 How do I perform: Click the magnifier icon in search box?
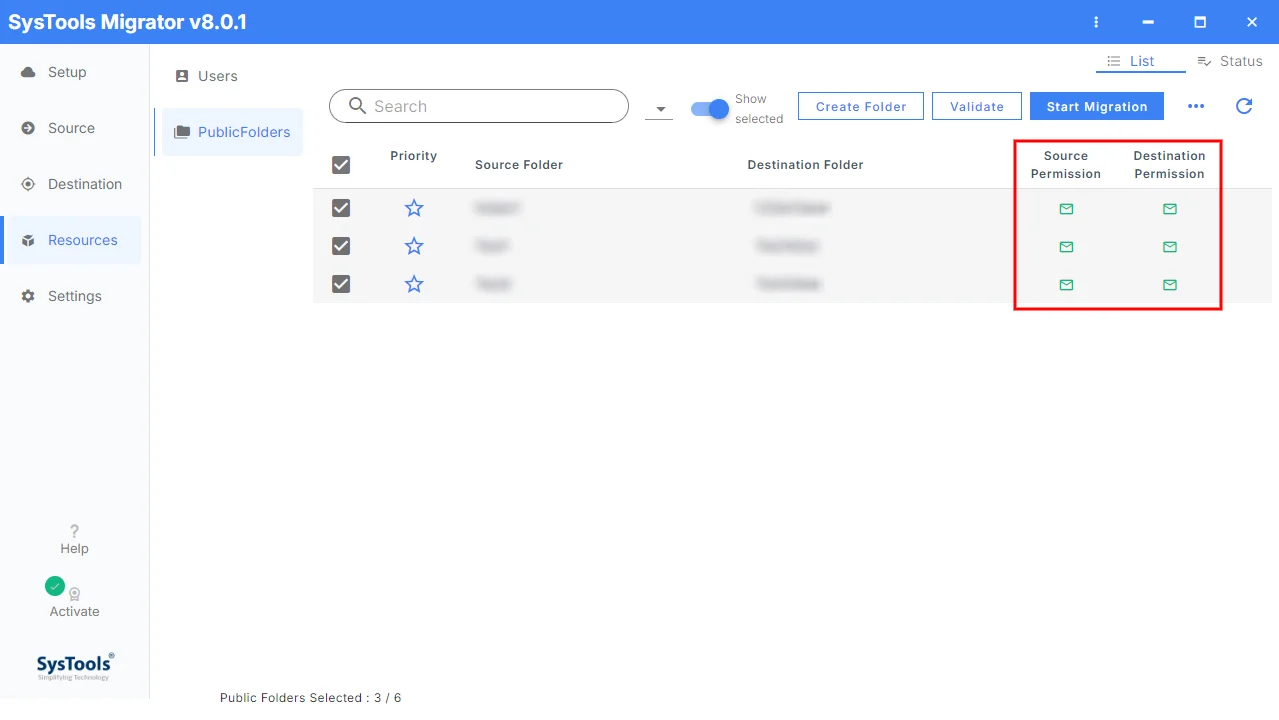(356, 106)
